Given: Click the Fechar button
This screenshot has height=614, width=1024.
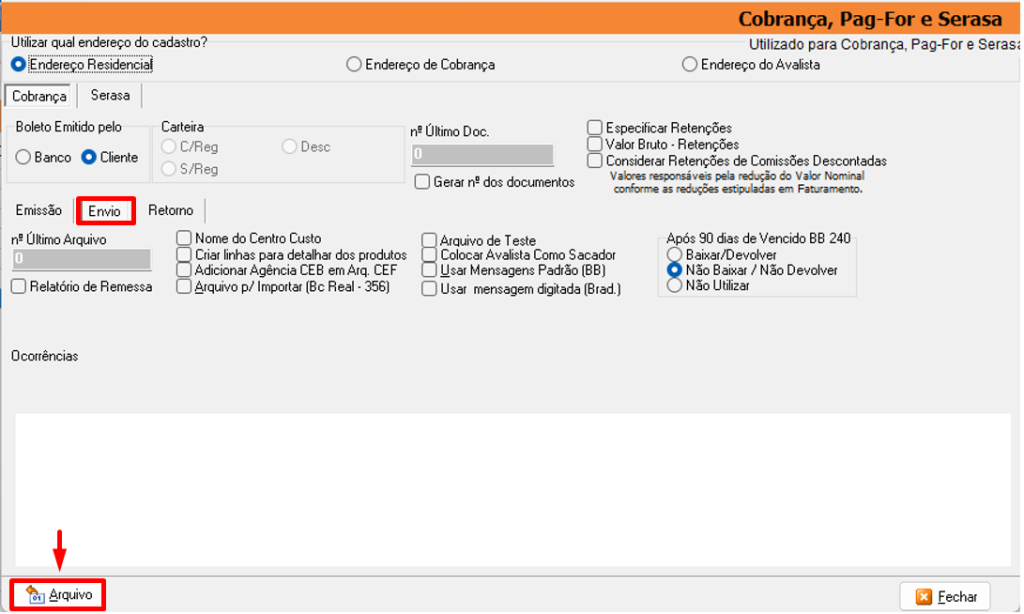Looking at the screenshot, I should [945, 596].
